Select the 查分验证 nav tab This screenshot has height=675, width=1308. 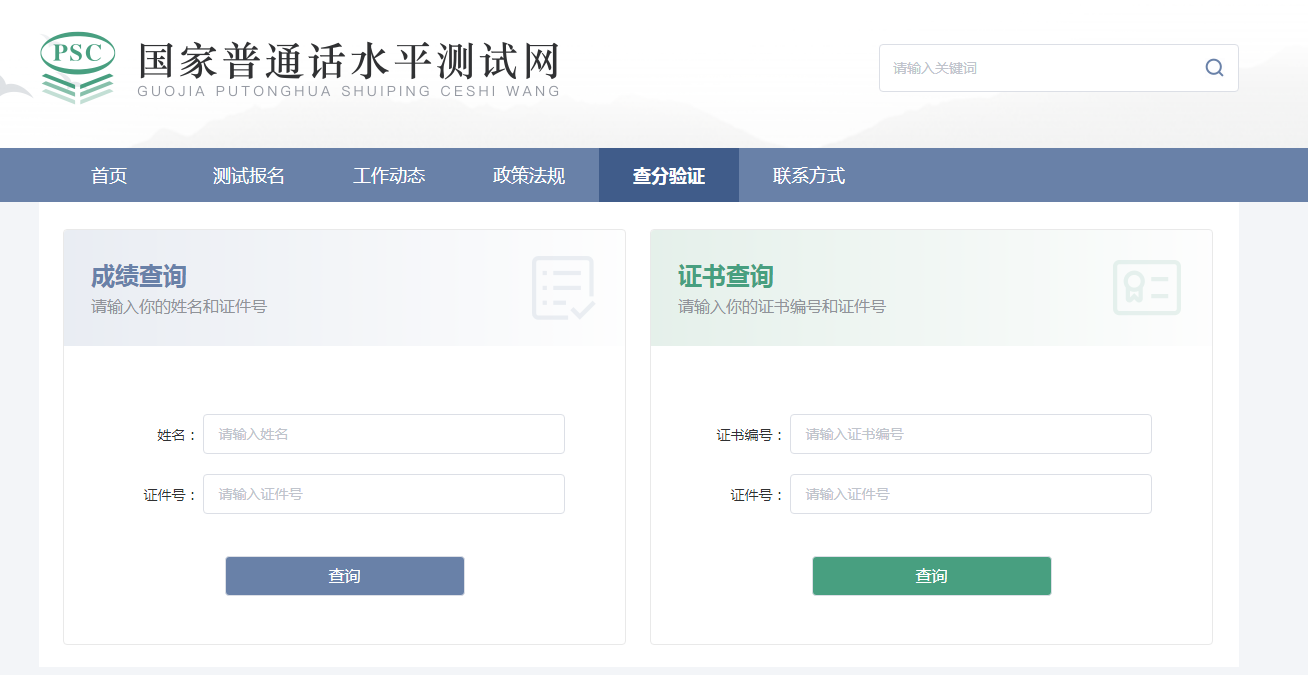(669, 176)
